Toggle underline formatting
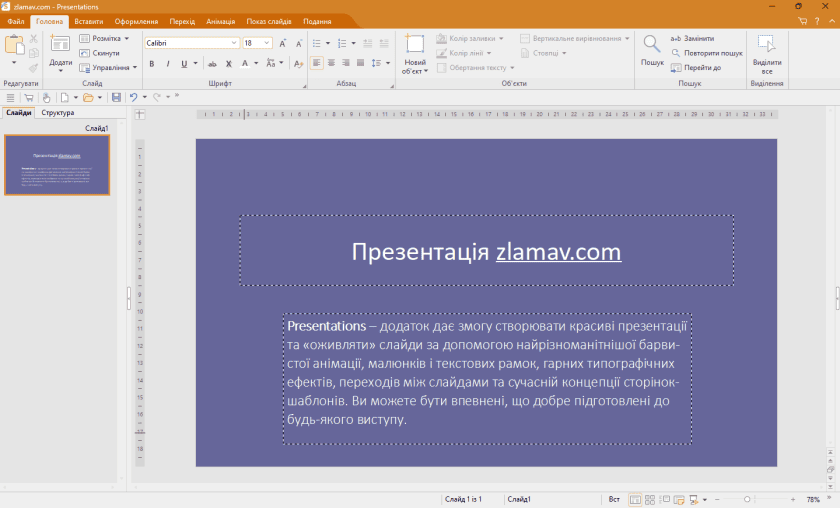Viewport: 840px width, 508px height. (x=184, y=64)
